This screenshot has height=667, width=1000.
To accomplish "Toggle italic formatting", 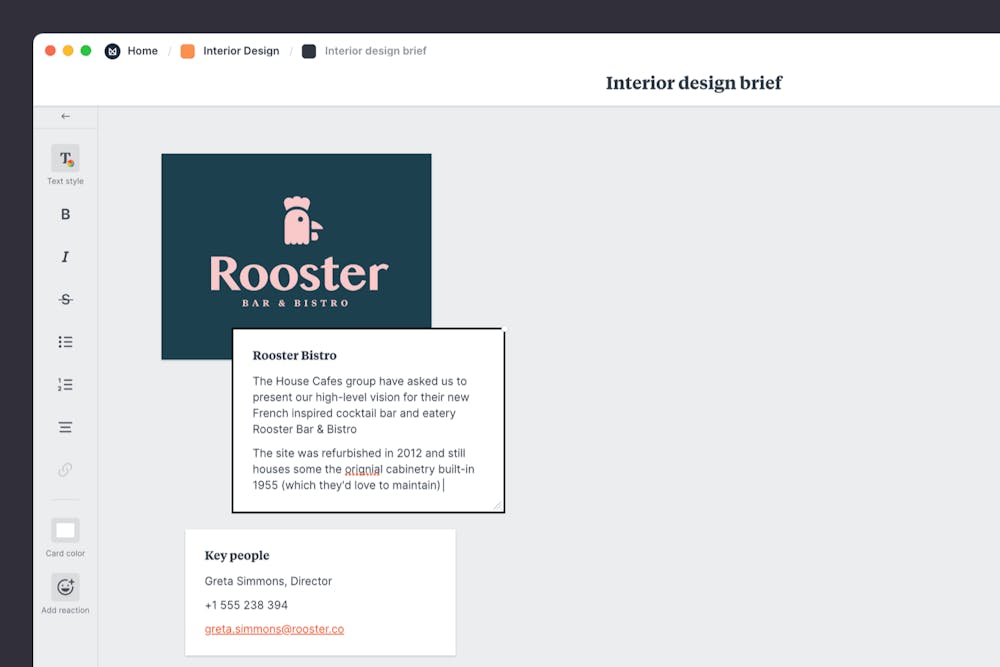I will point(65,257).
